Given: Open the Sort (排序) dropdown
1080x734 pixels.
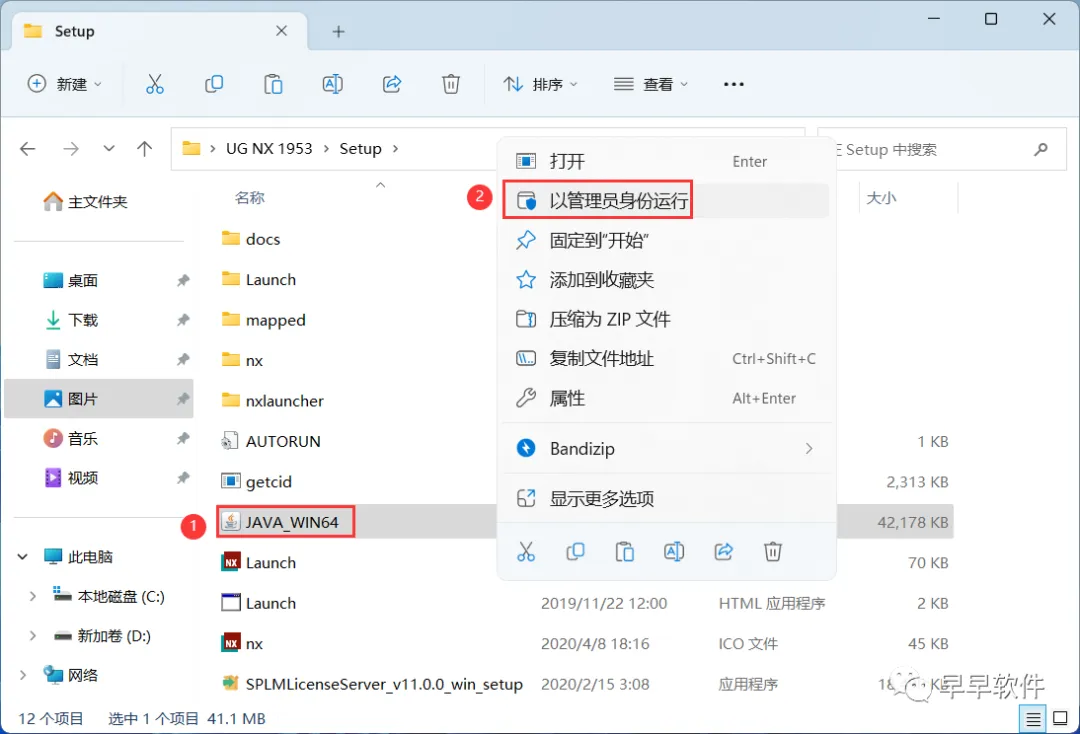Looking at the screenshot, I should click(541, 84).
